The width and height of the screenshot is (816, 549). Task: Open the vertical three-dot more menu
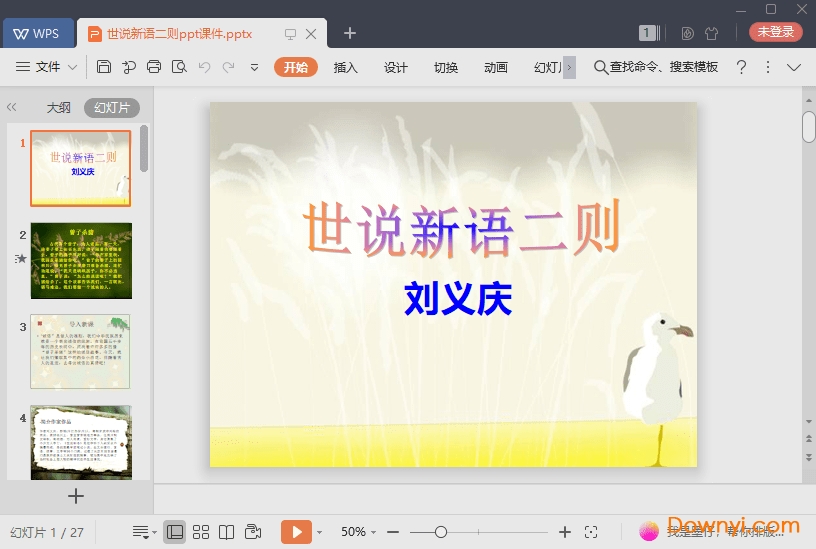coord(768,67)
